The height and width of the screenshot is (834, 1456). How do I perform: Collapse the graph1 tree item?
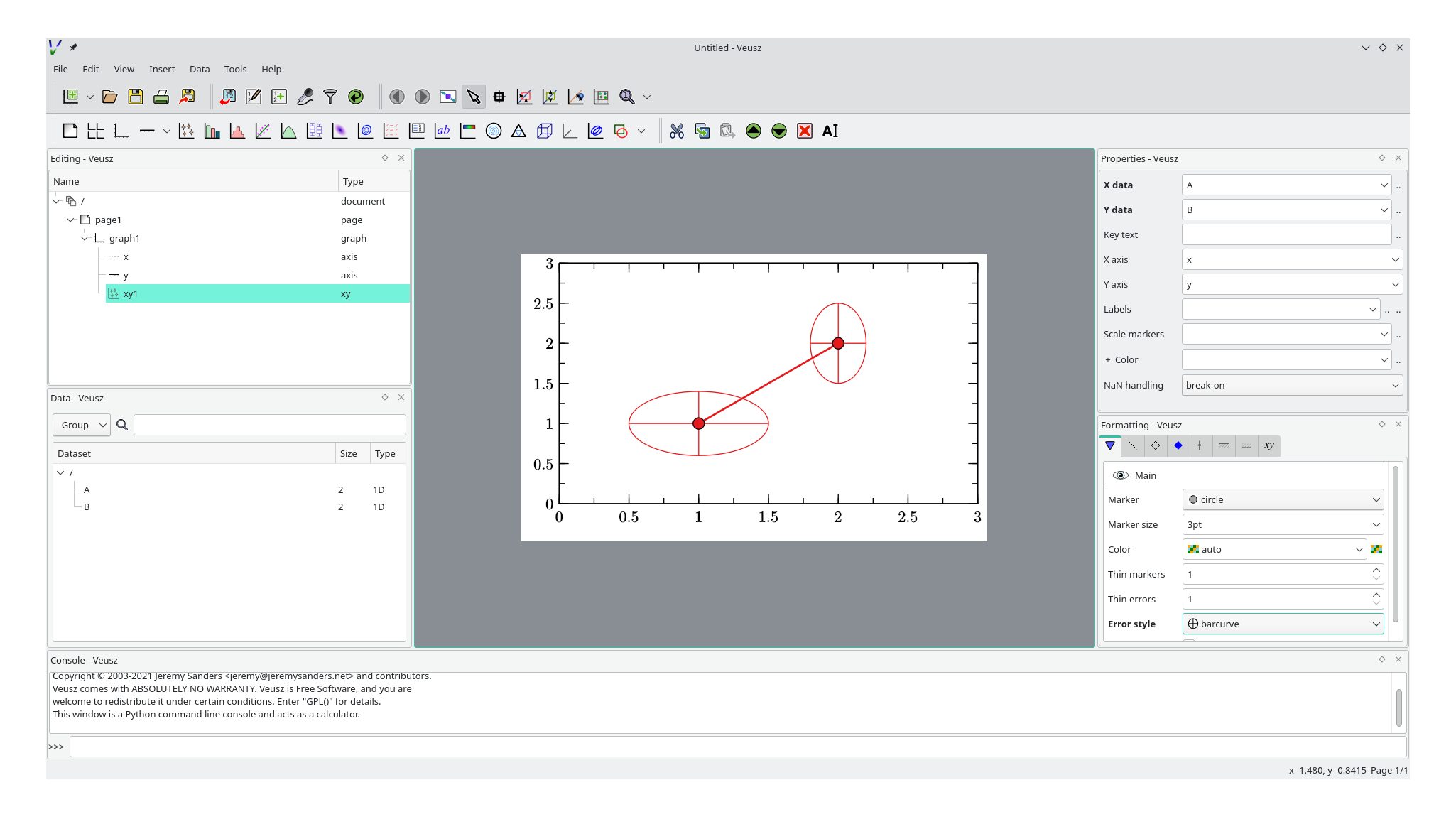click(85, 238)
